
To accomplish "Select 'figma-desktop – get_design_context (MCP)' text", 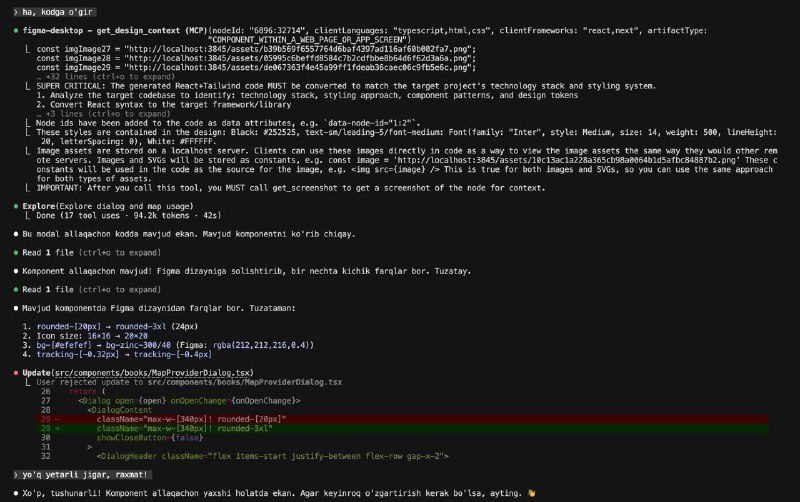I will click(x=115, y=31).
